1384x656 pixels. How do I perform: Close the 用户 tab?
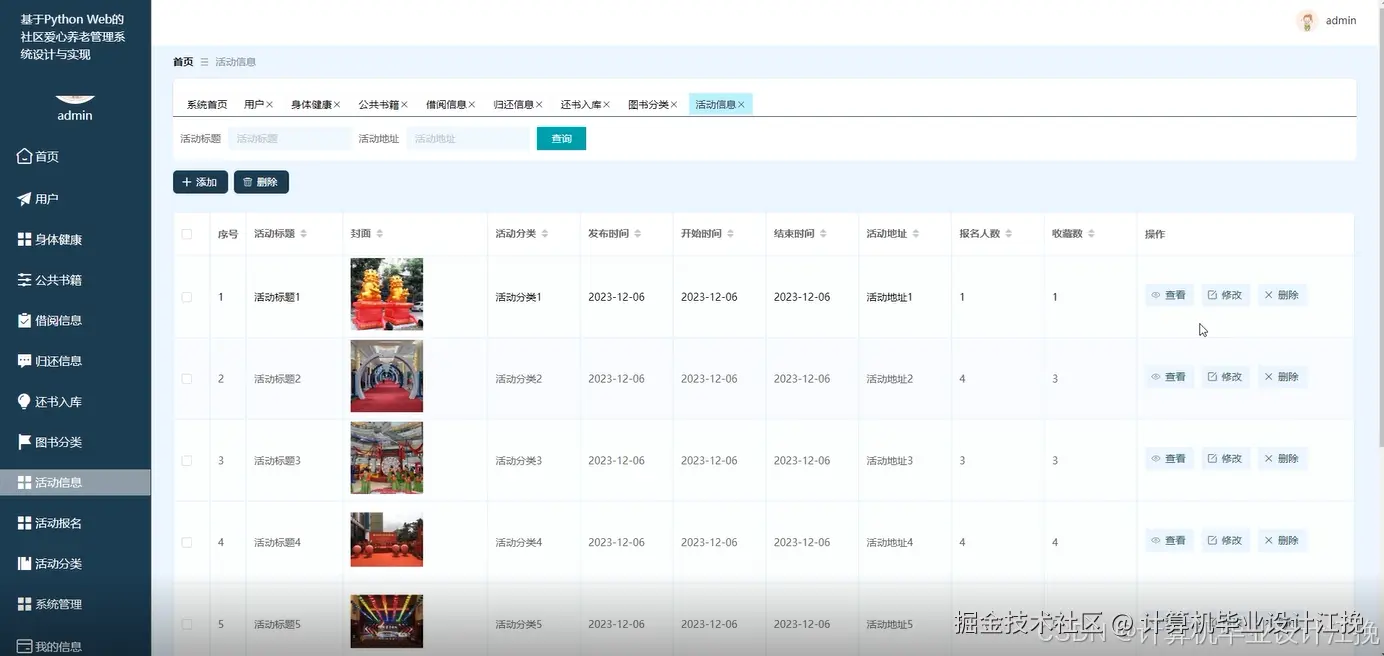tap(269, 105)
